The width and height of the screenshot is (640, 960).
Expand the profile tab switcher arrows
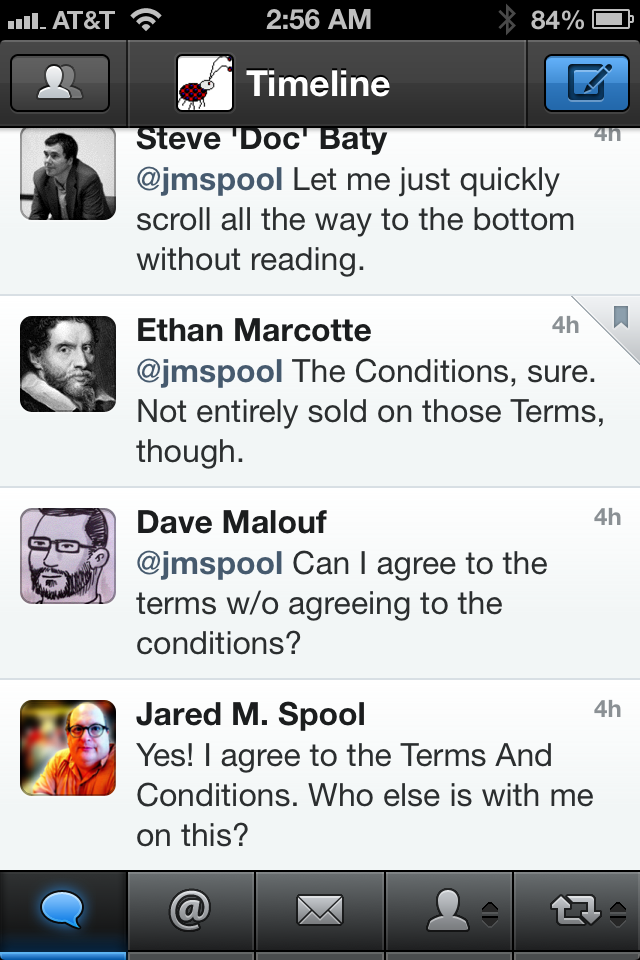pos(490,912)
